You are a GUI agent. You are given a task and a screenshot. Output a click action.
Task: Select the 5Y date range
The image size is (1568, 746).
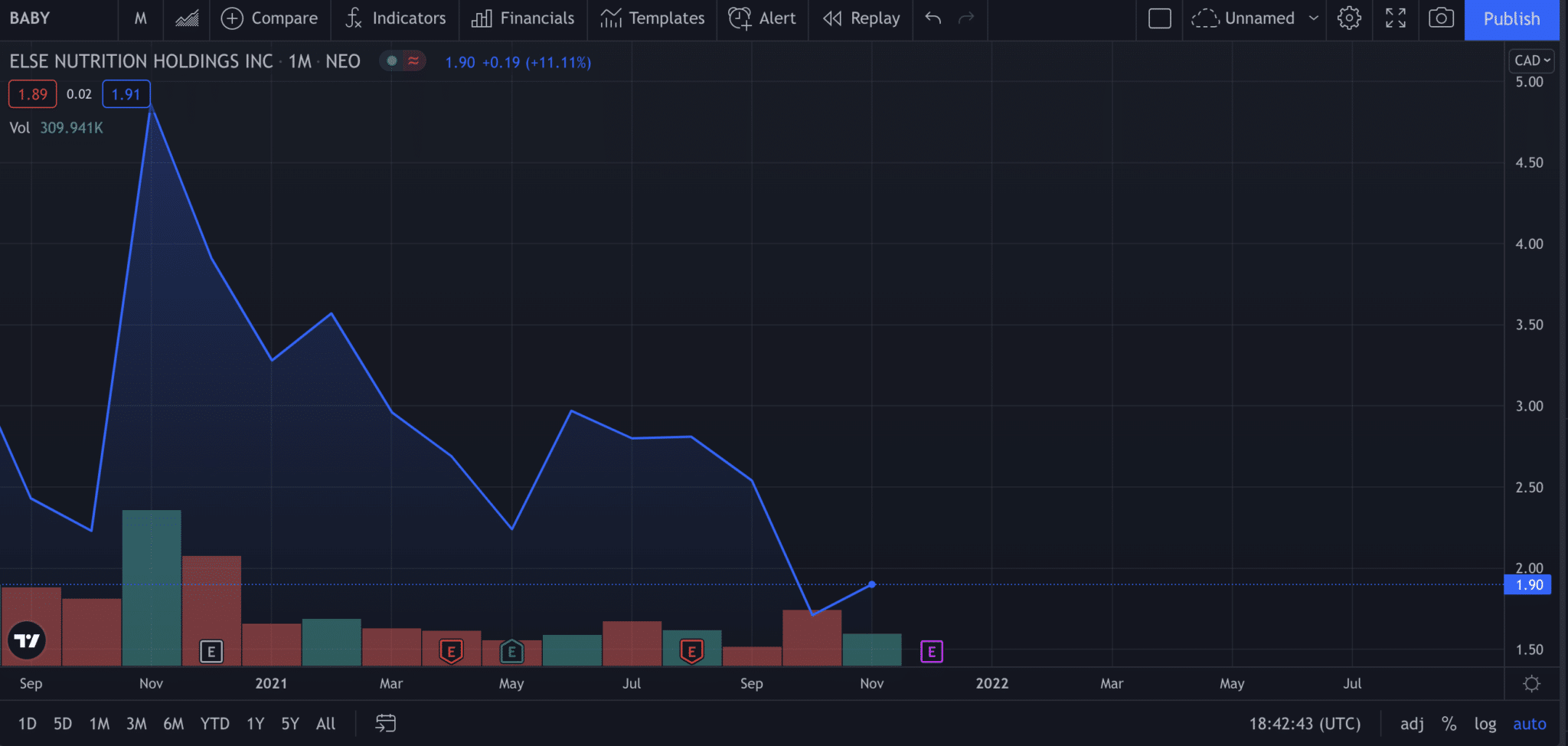290,724
